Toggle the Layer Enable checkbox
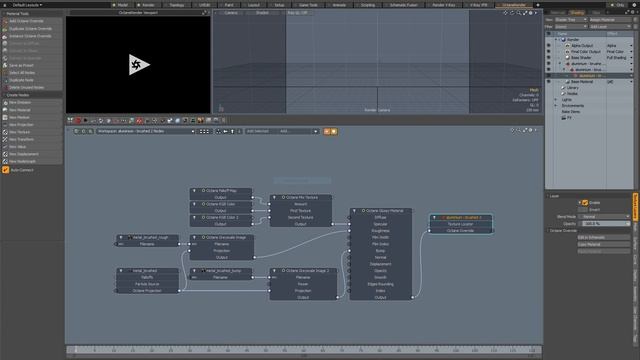 (585, 202)
